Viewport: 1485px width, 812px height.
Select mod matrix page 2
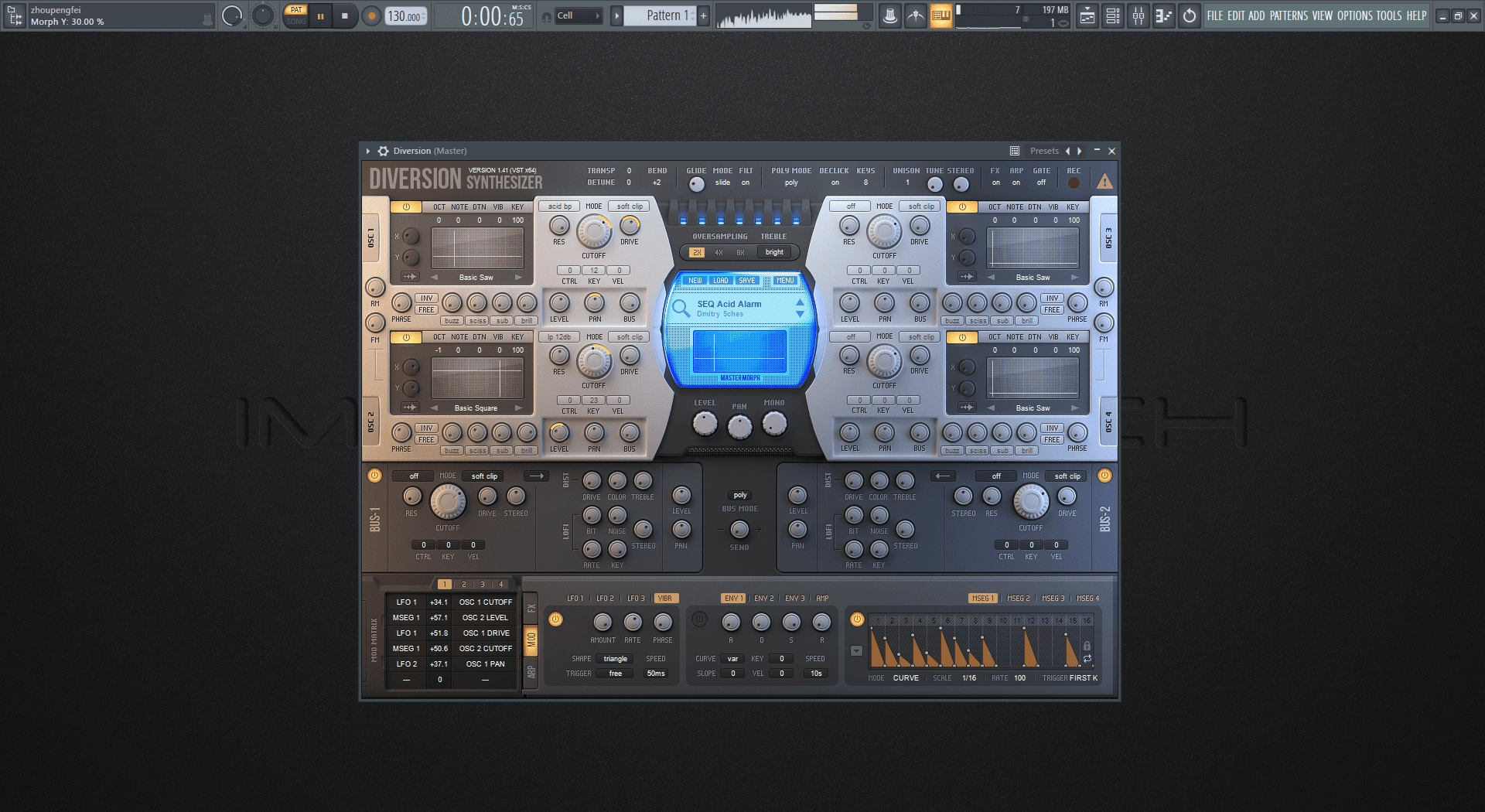coord(463,585)
